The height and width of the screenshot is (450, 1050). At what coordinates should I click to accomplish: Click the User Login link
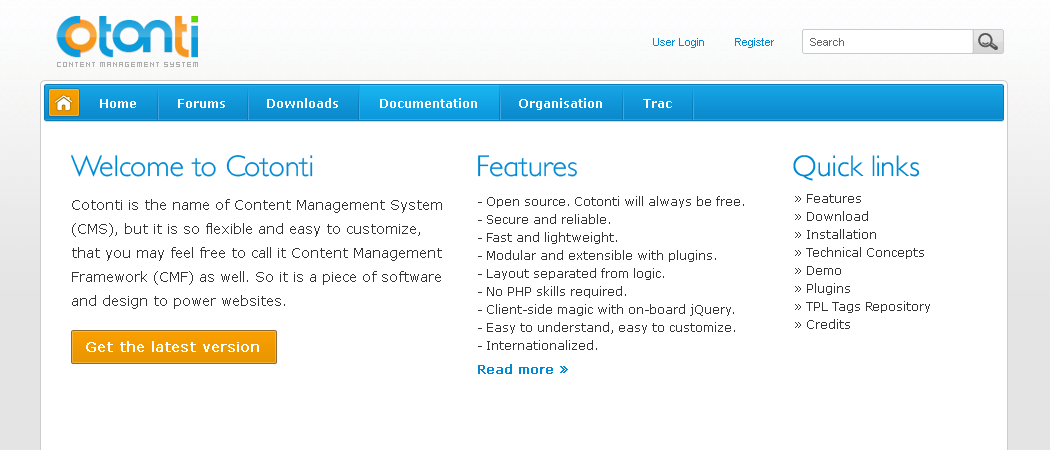coord(678,42)
